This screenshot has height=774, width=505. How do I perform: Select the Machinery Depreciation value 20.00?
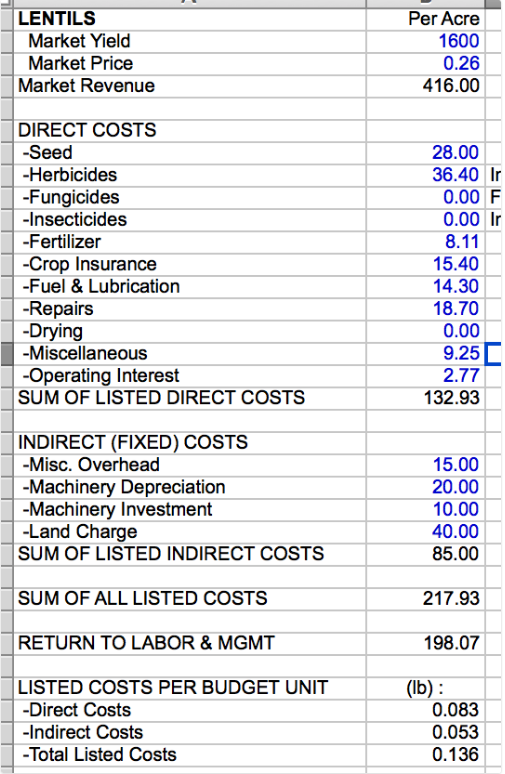click(x=426, y=487)
